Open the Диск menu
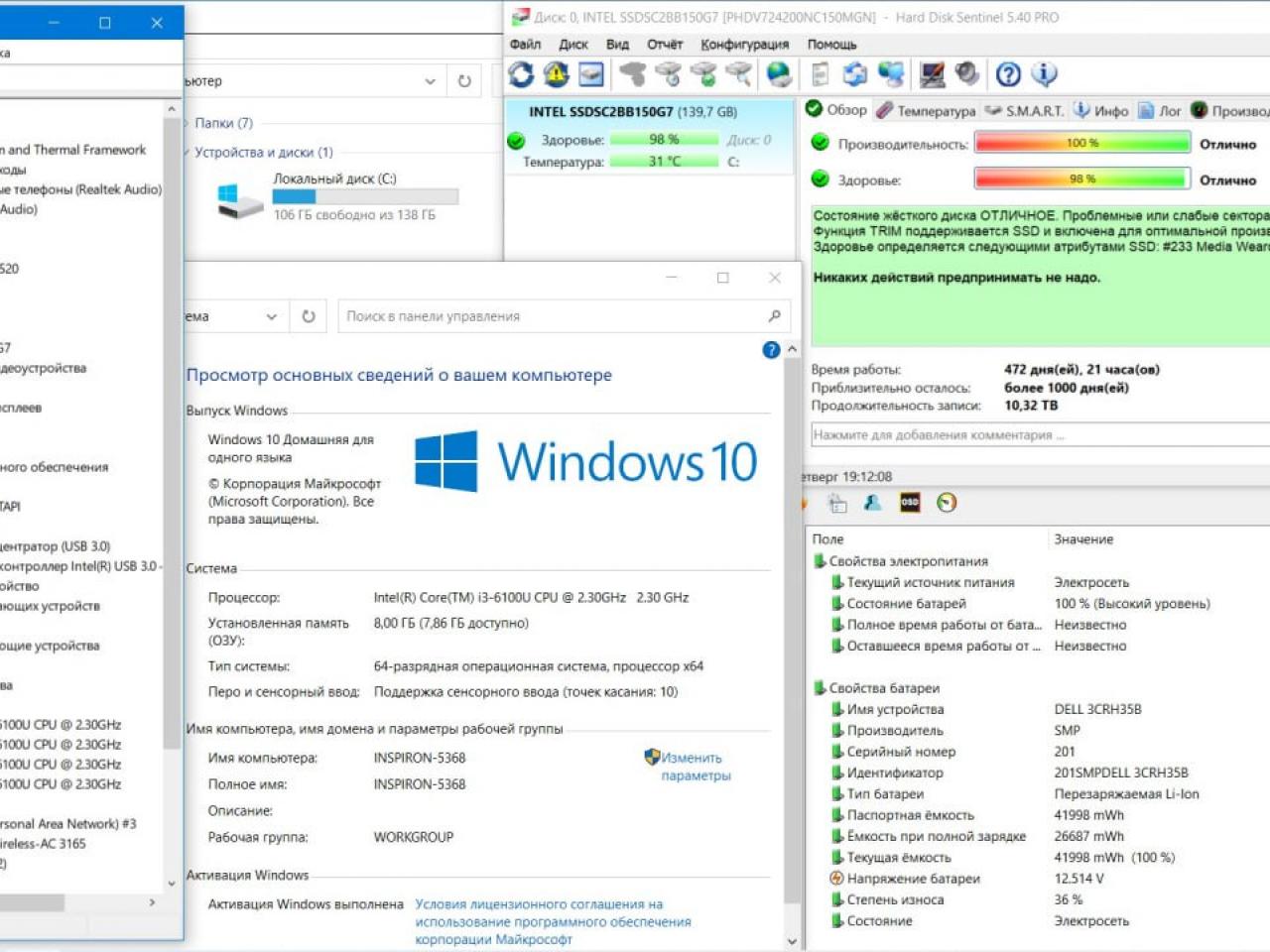The height and width of the screenshot is (952, 1270). 573,44
